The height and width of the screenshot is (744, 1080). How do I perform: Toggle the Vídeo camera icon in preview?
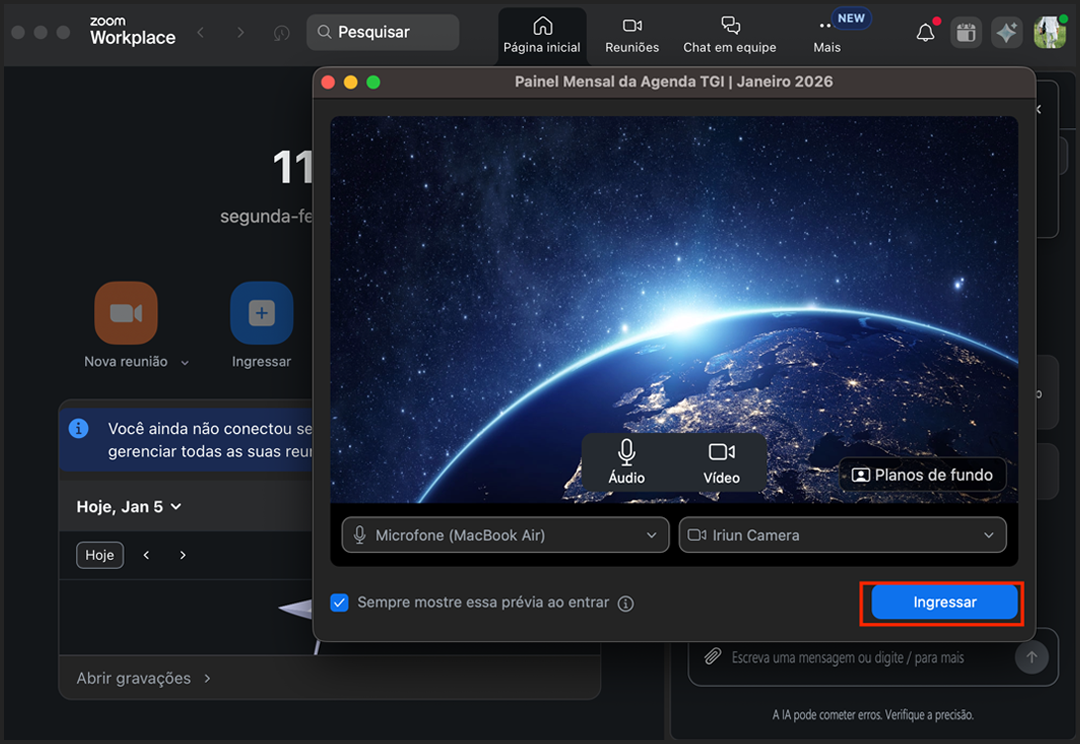point(721,461)
